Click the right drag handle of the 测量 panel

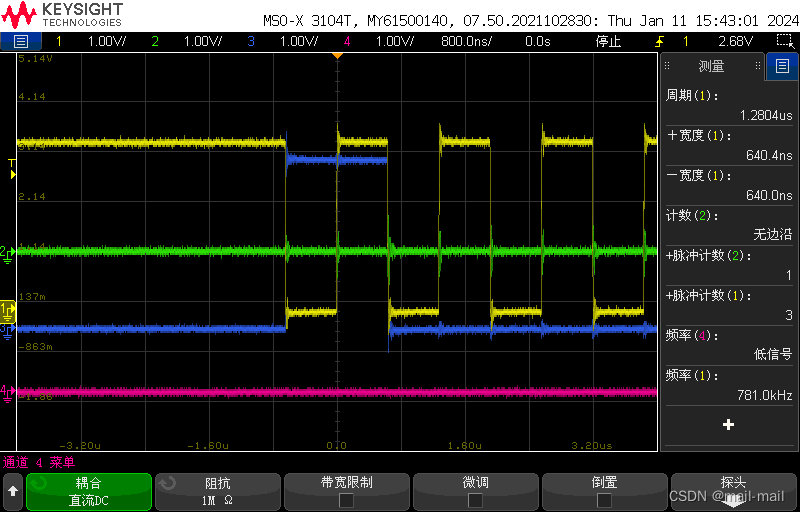758,66
